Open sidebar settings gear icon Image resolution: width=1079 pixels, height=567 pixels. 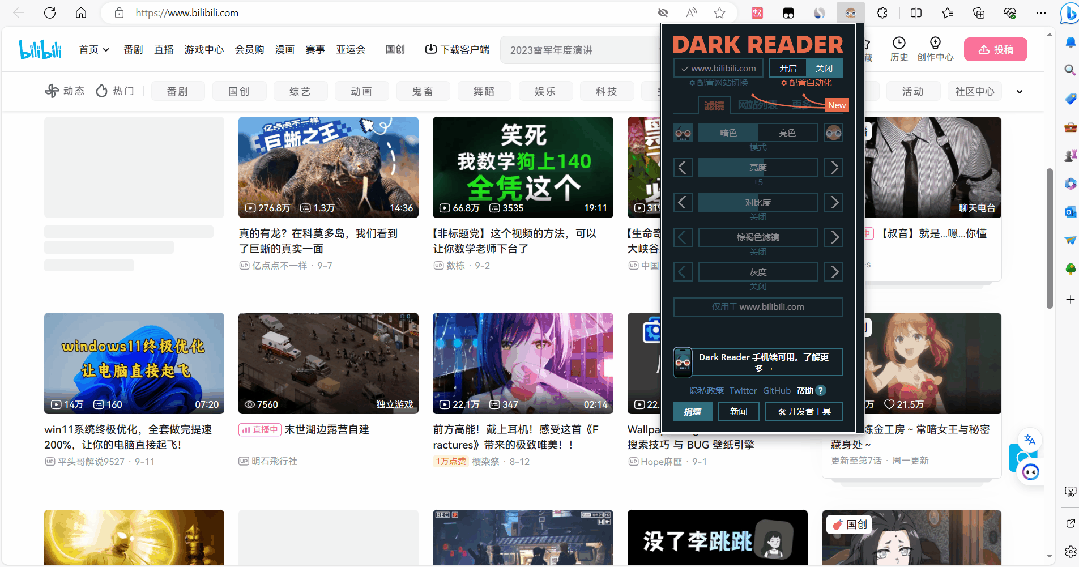tap(1070, 552)
